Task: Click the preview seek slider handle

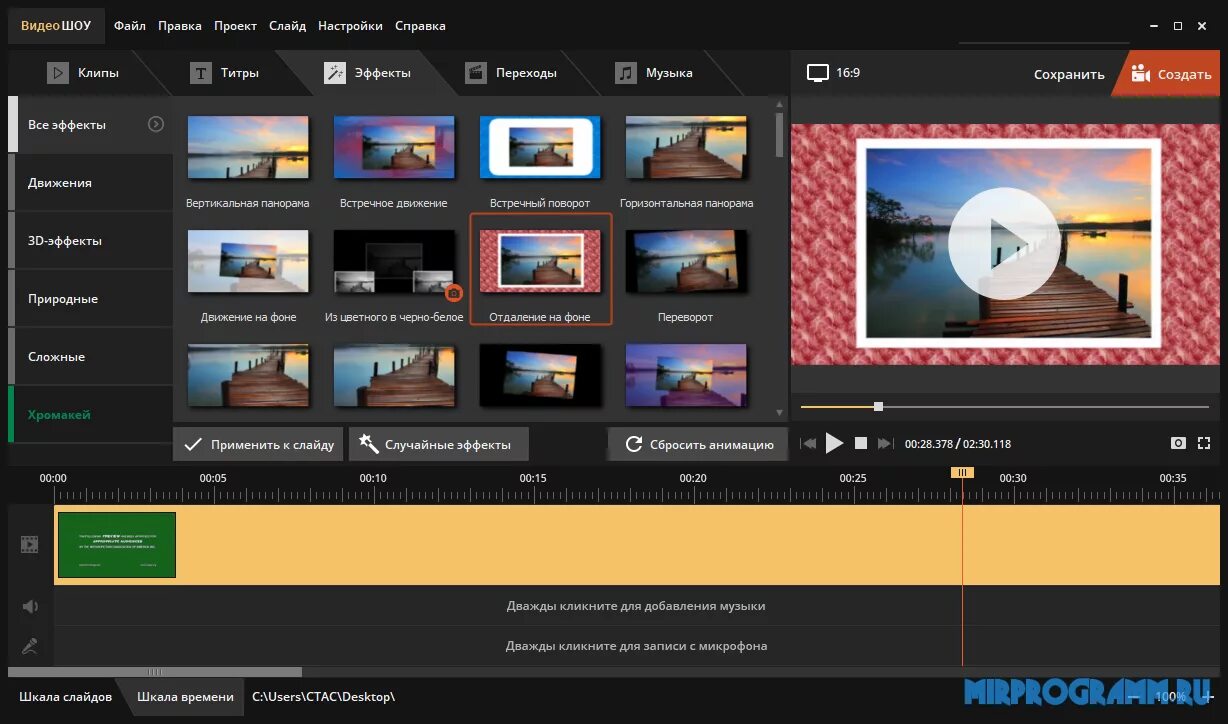Action: [x=878, y=407]
